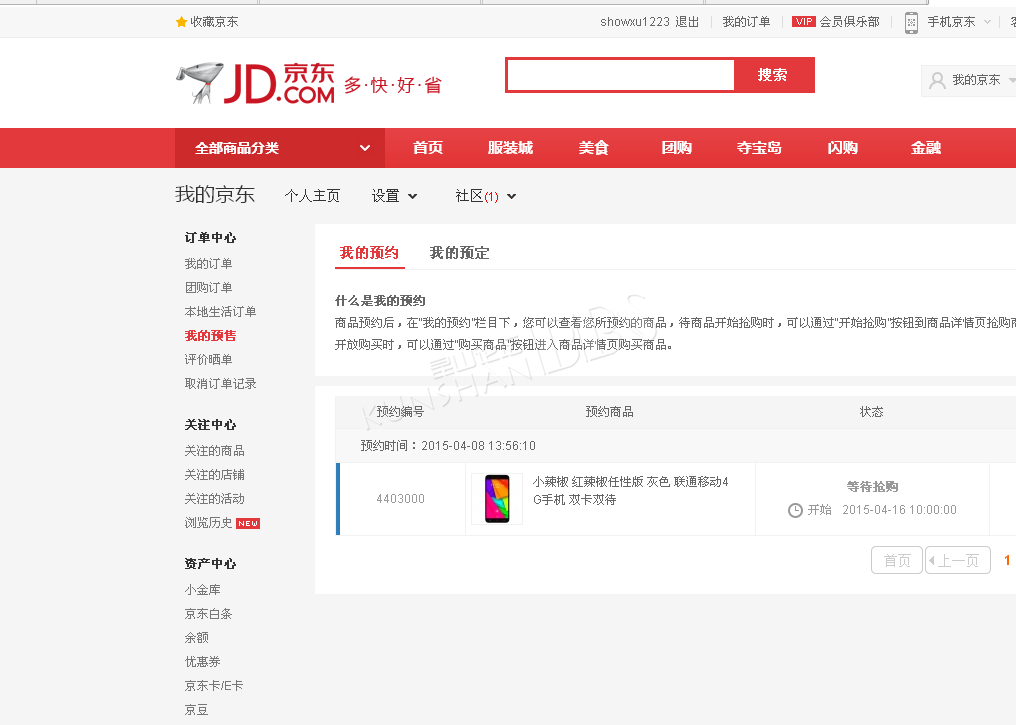Select page number 1 in pagination

pos(1007,560)
